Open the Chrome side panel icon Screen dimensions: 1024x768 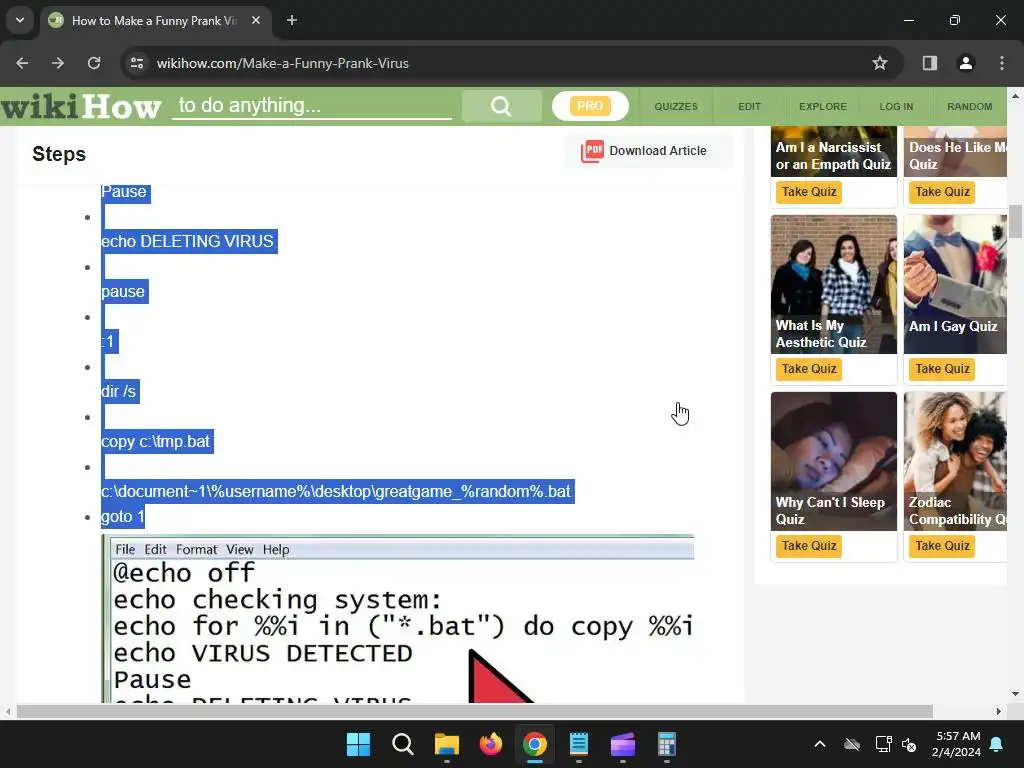tap(929, 63)
